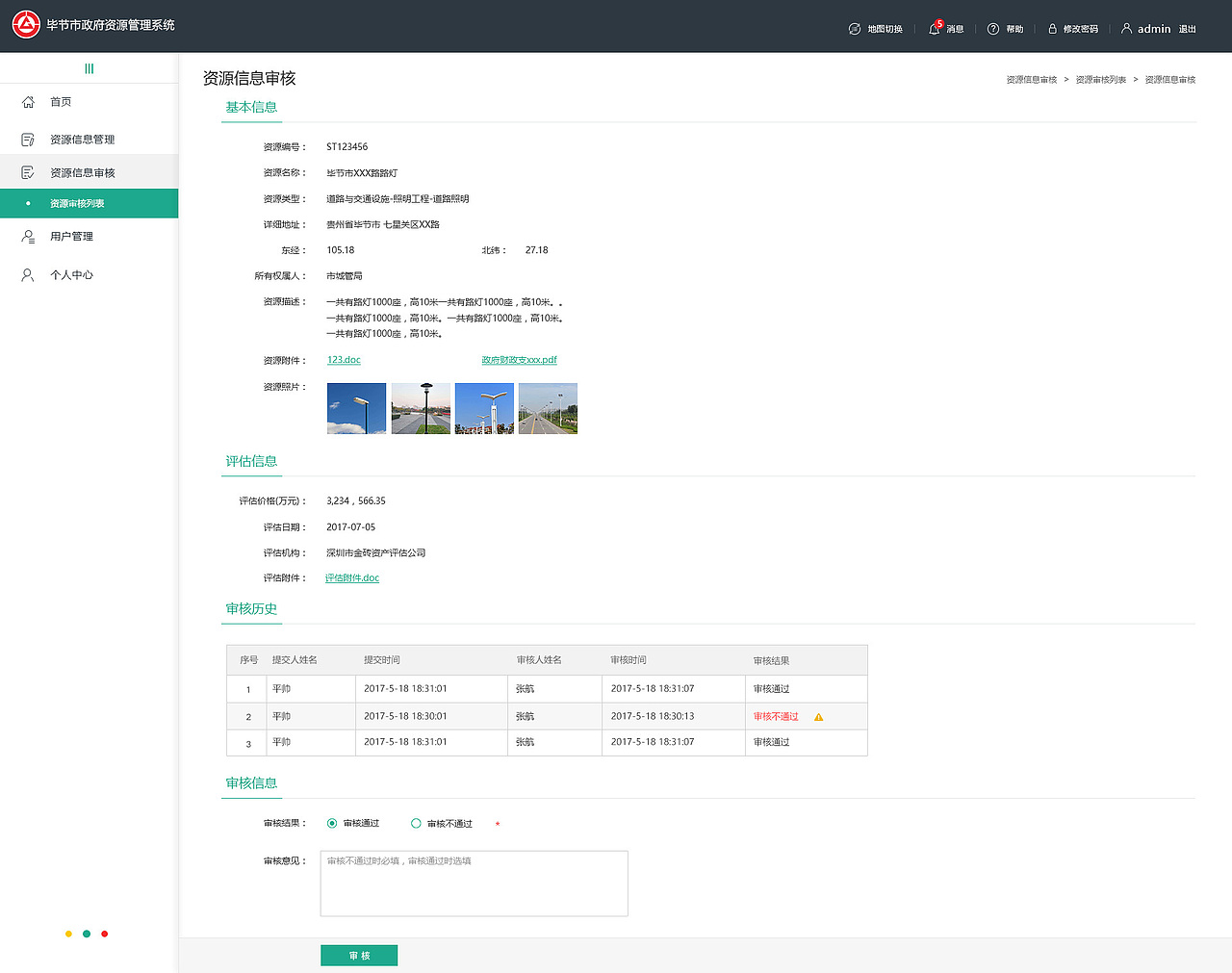The image size is (1232, 973).
Task: Click the warning icon beside 审核不通过 result
Action: point(819,716)
